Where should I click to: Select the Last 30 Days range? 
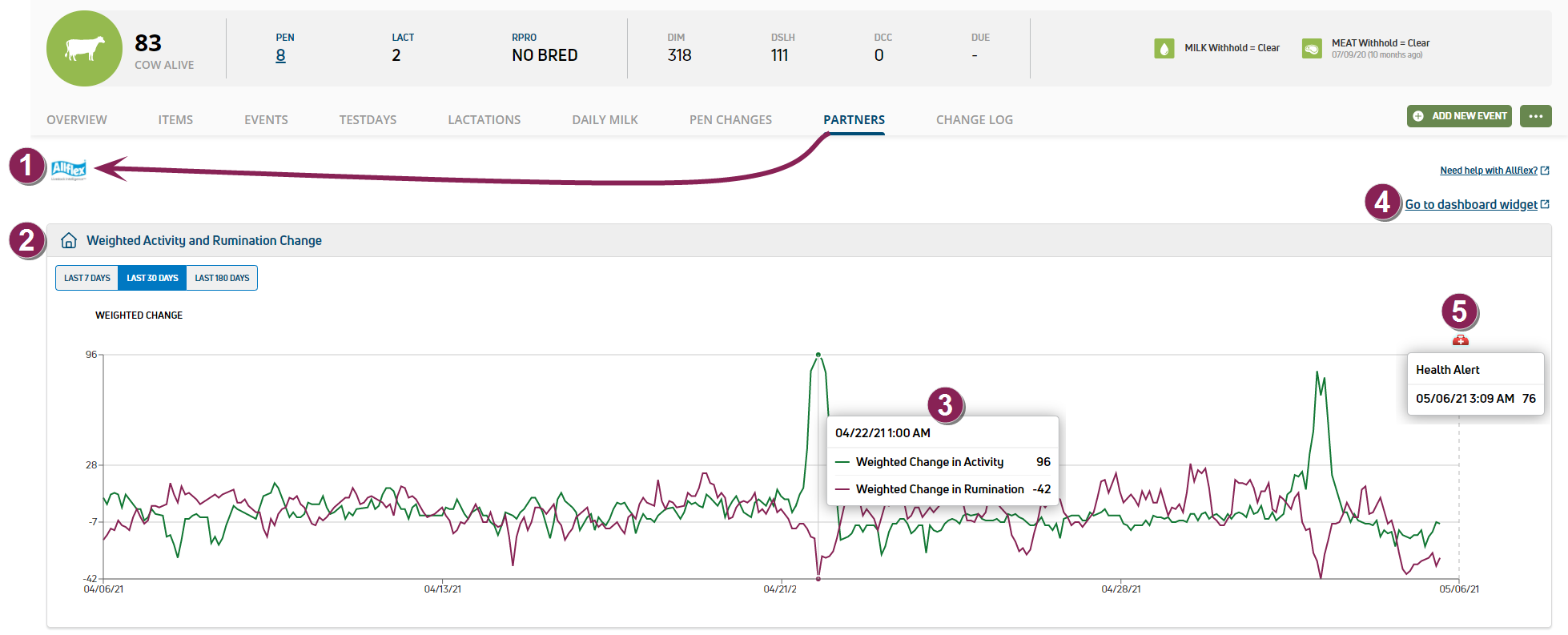pyautogui.click(x=152, y=278)
